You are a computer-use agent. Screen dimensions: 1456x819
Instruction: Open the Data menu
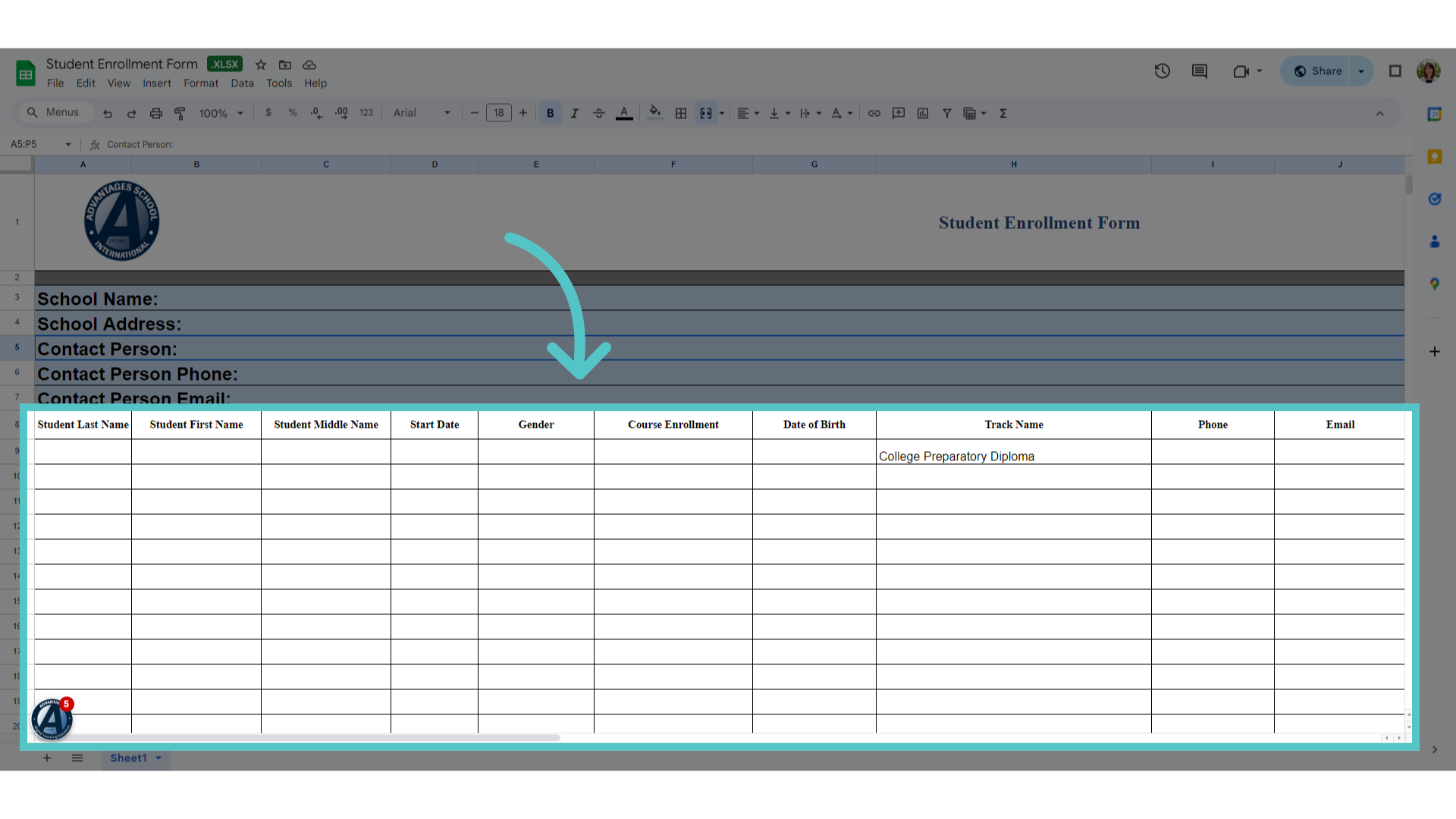click(x=242, y=83)
